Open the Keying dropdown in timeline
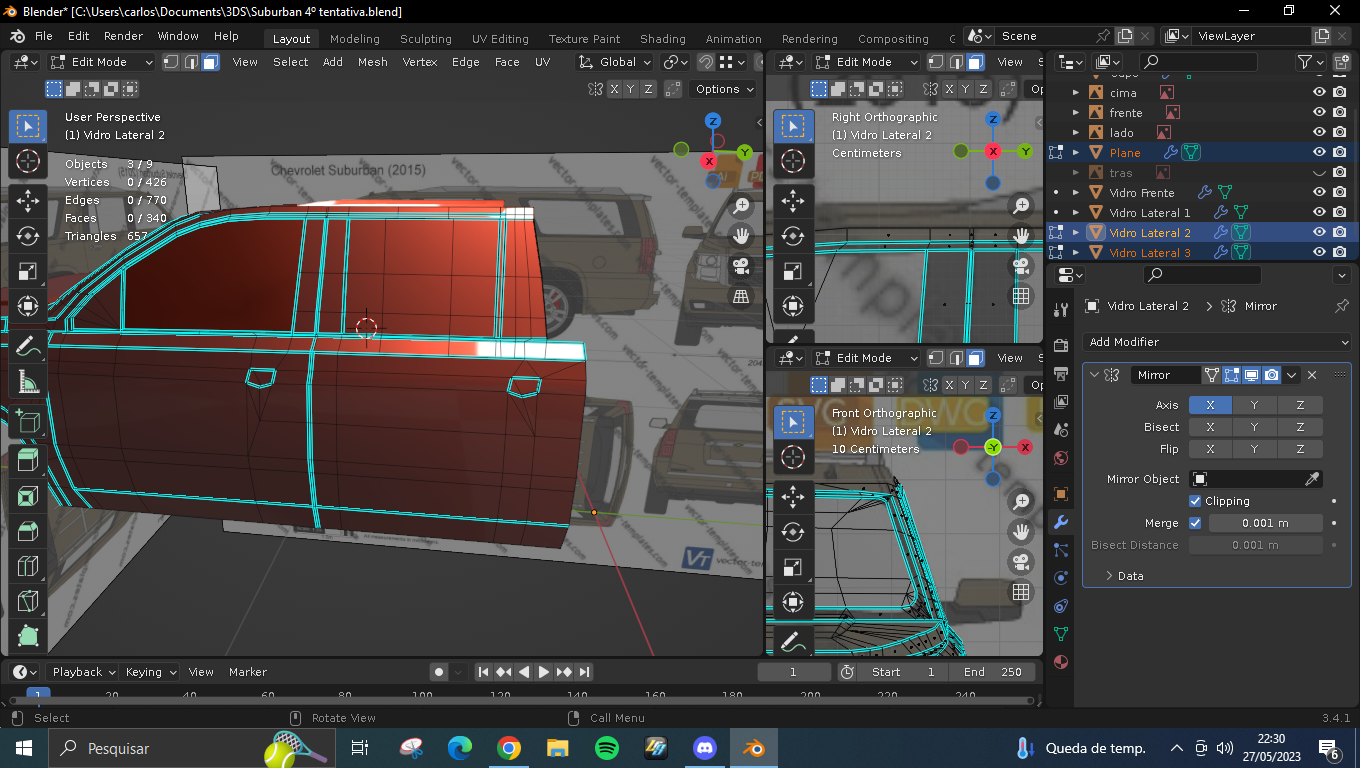The height and width of the screenshot is (768, 1360). click(151, 672)
